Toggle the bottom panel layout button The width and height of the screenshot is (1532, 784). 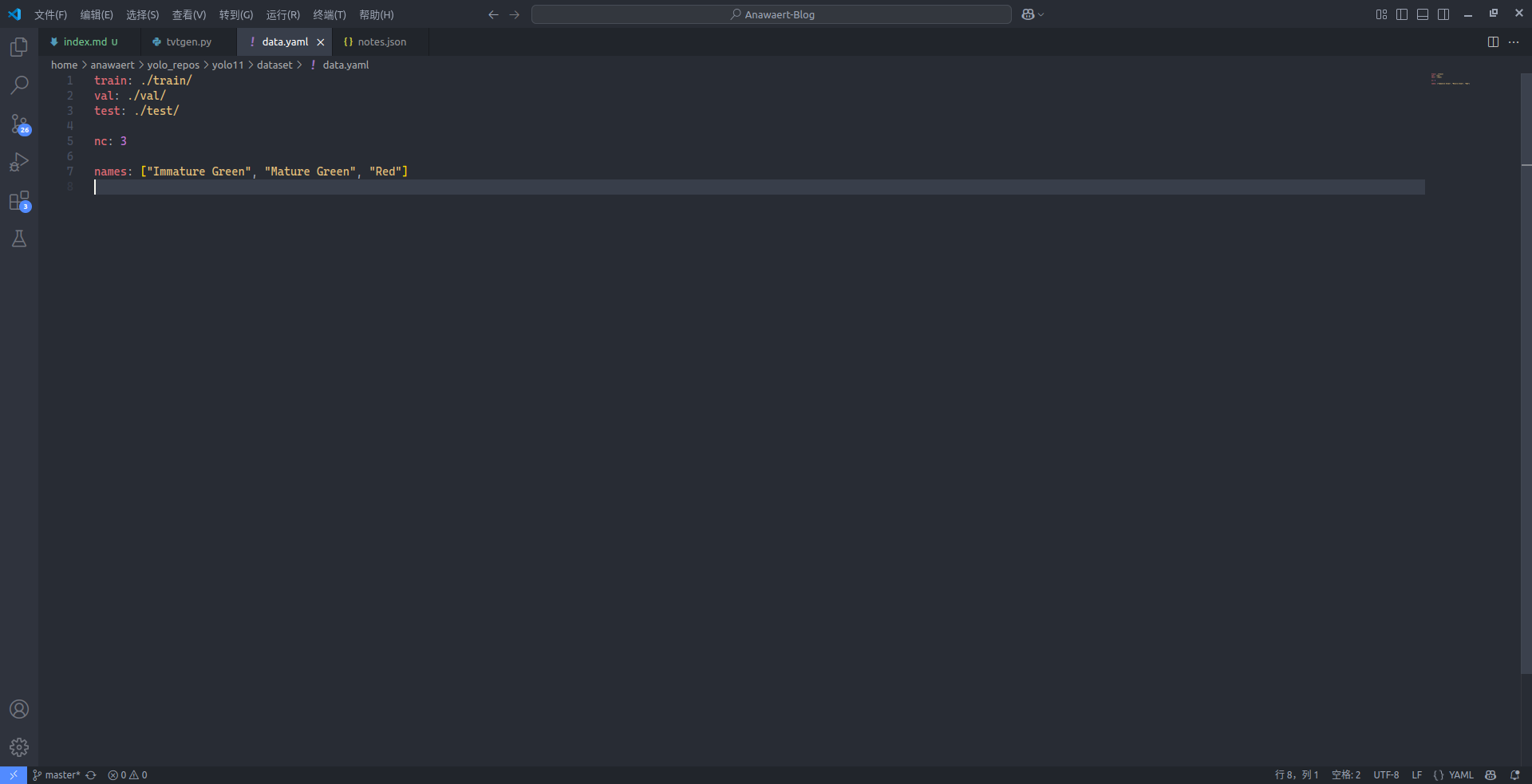click(x=1423, y=14)
